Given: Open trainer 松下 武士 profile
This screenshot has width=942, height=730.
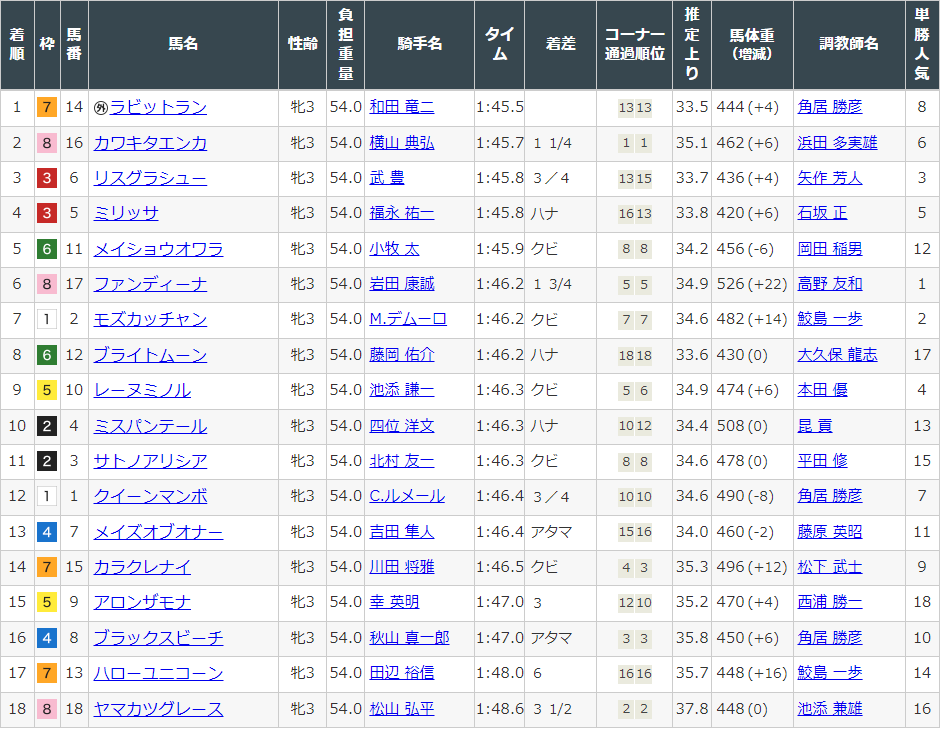Looking at the screenshot, I should click(830, 567).
